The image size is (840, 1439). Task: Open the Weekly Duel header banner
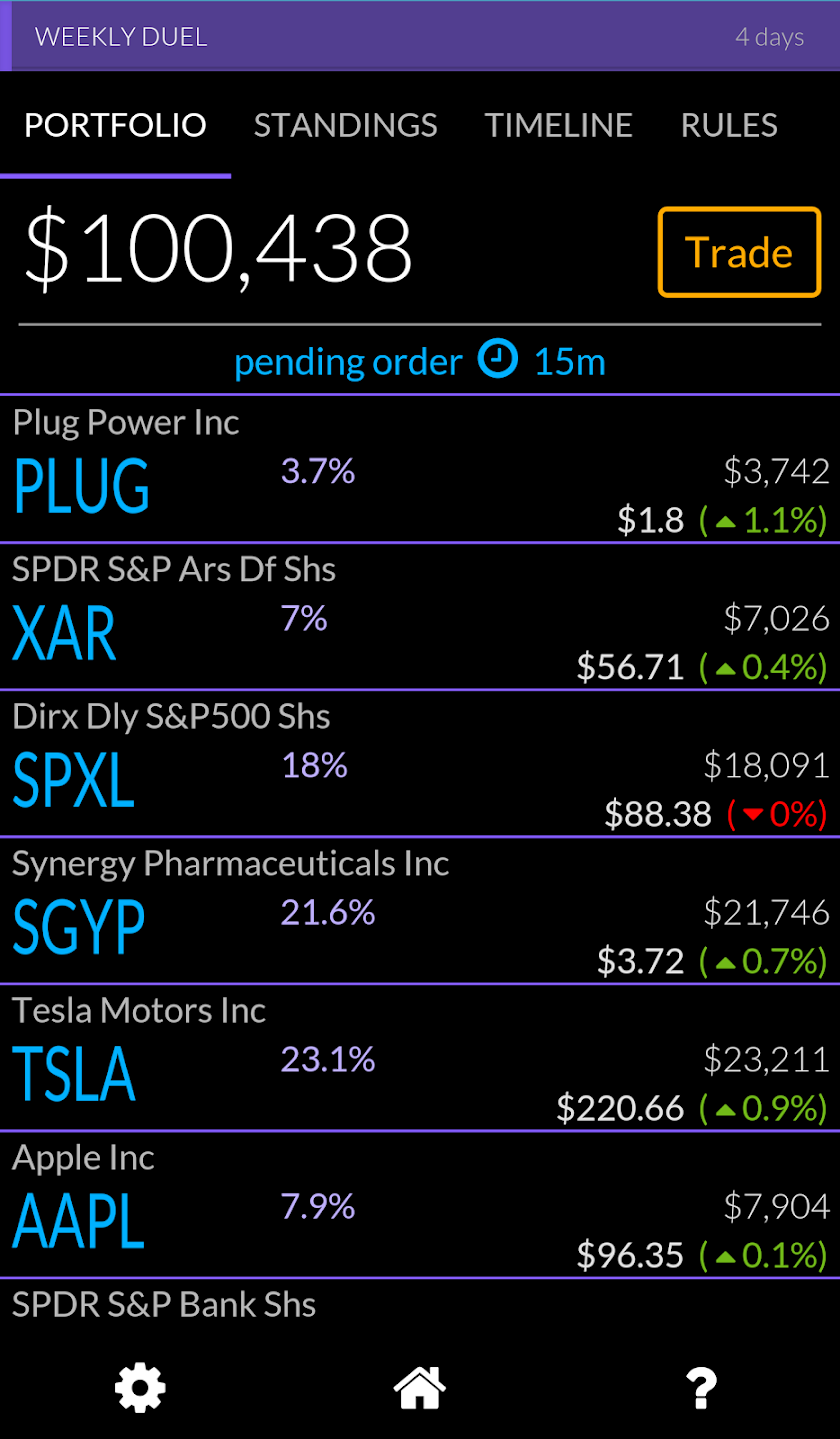[420, 37]
